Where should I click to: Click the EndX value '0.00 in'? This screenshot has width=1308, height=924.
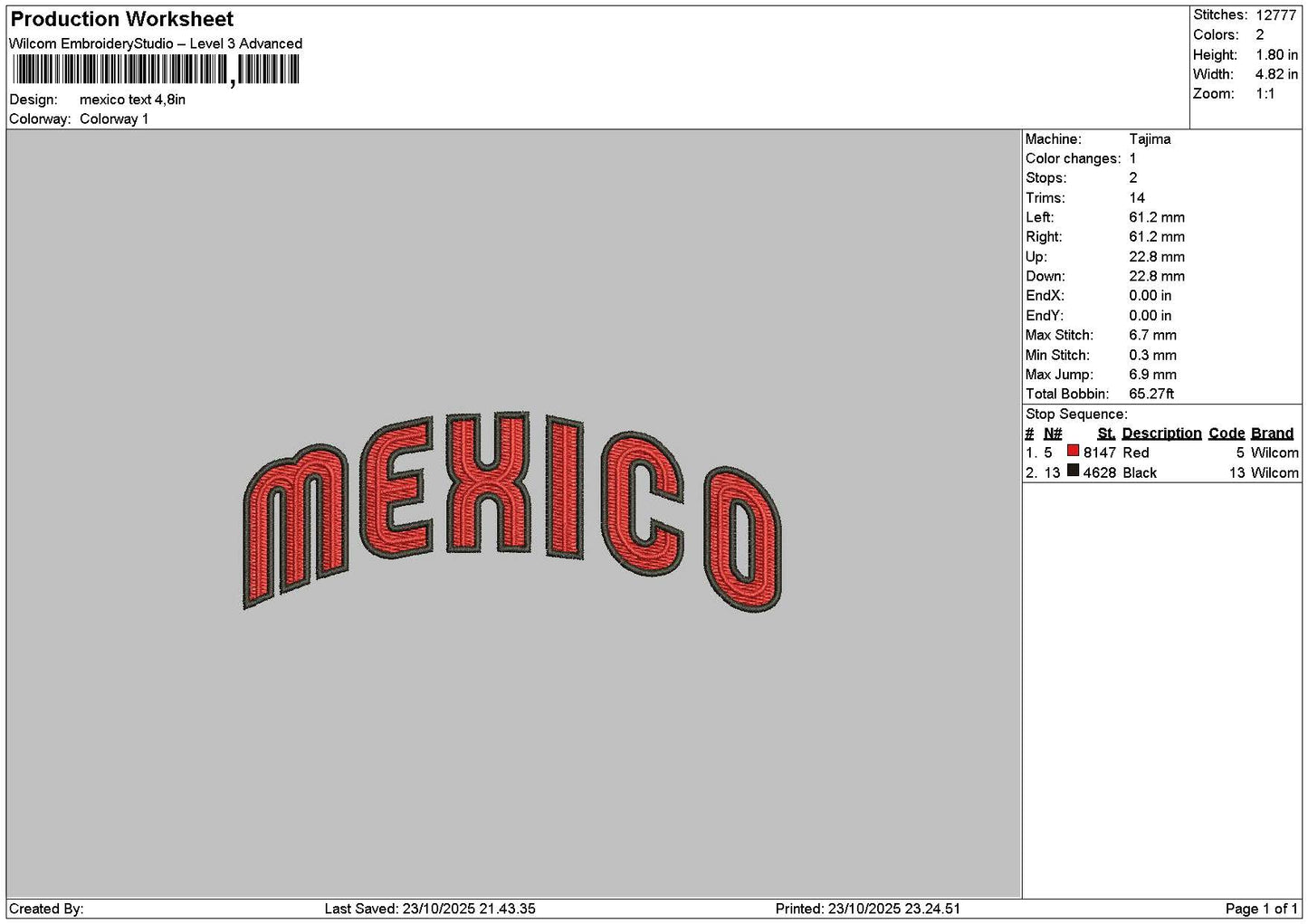(x=1150, y=295)
